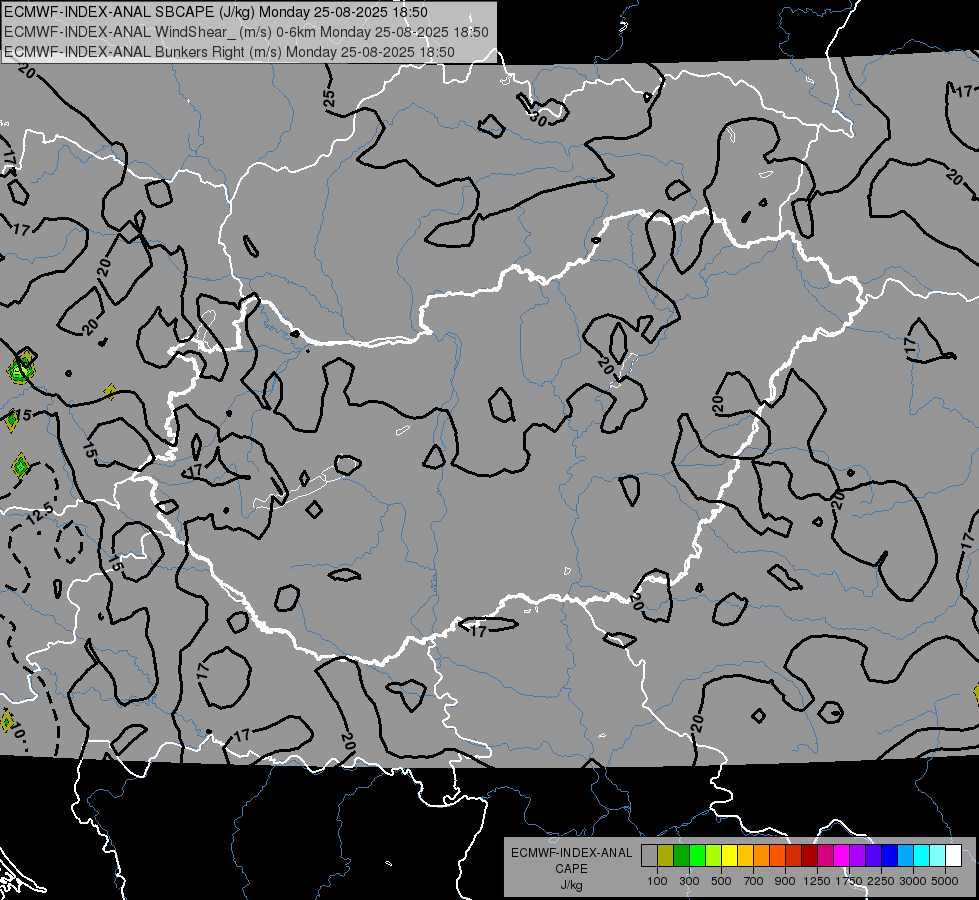Click the 1750 legend value

click(849, 881)
